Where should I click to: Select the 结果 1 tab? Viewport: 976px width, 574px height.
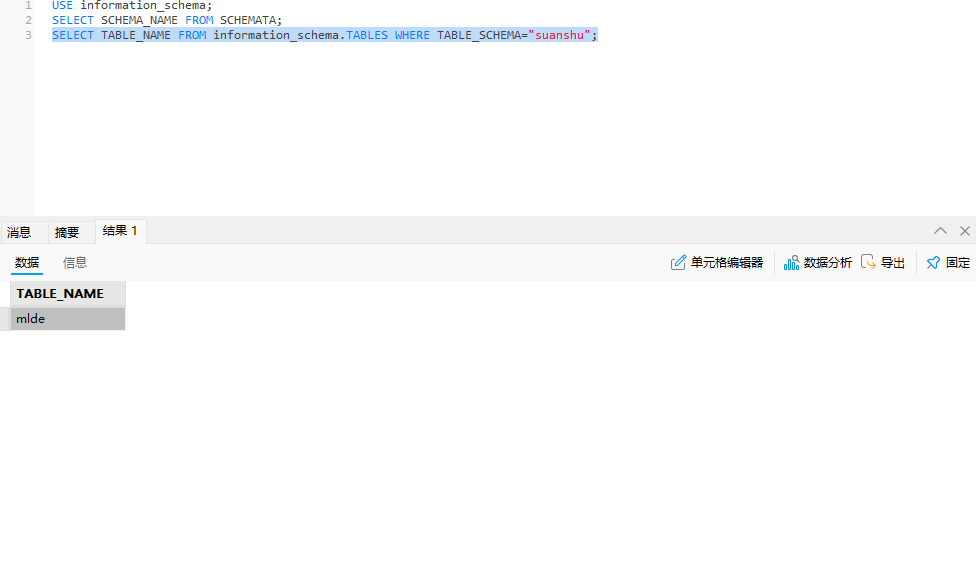[x=120, y=231]
